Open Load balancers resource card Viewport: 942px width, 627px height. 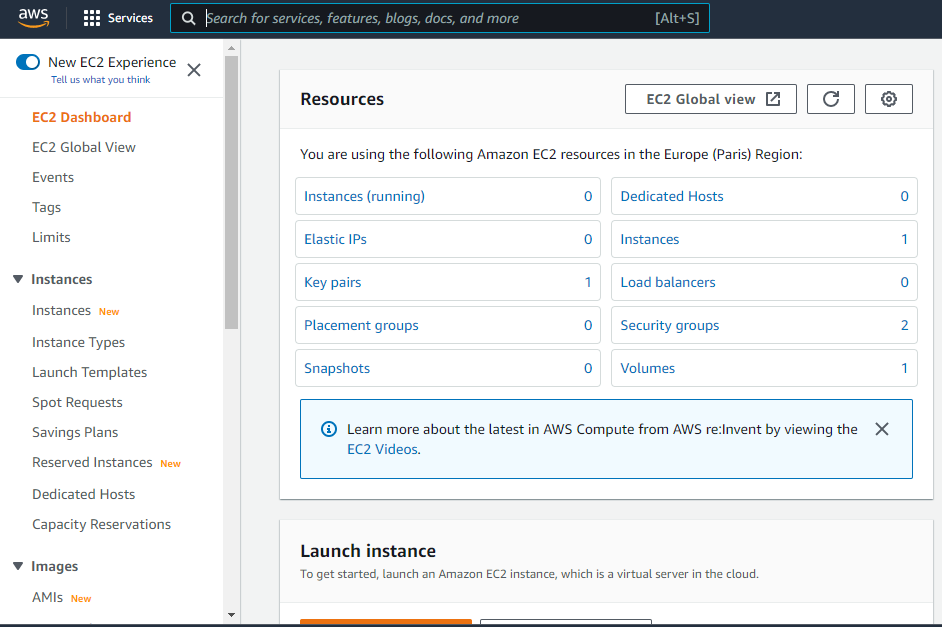point(764,282)
